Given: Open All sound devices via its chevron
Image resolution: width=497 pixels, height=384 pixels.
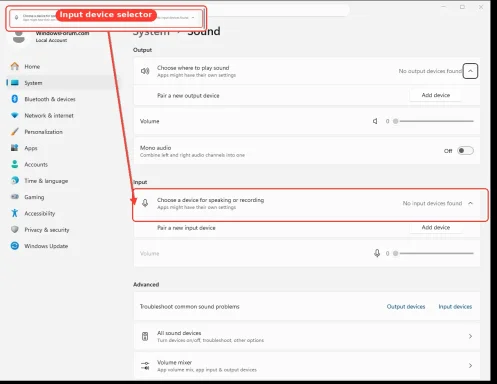Looking at the screenshot, I should [x=470, y=336].
